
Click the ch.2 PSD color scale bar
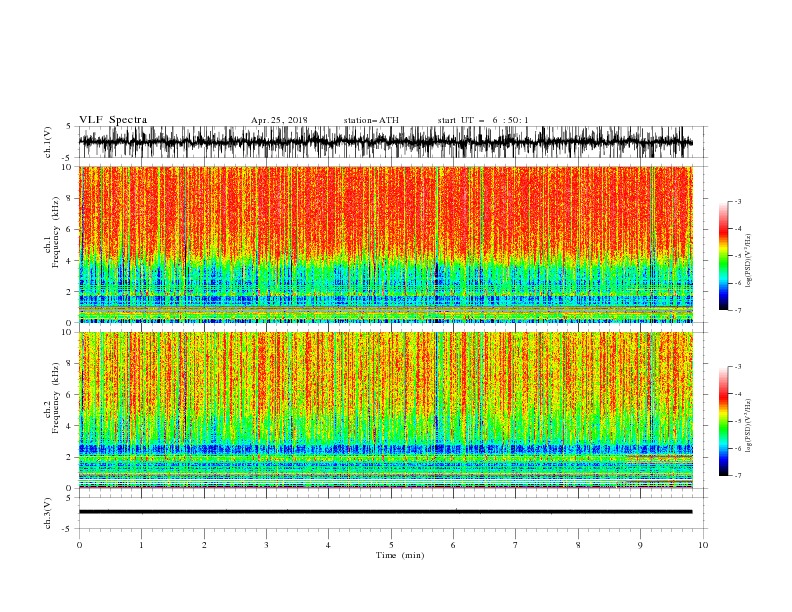[723, 421]
